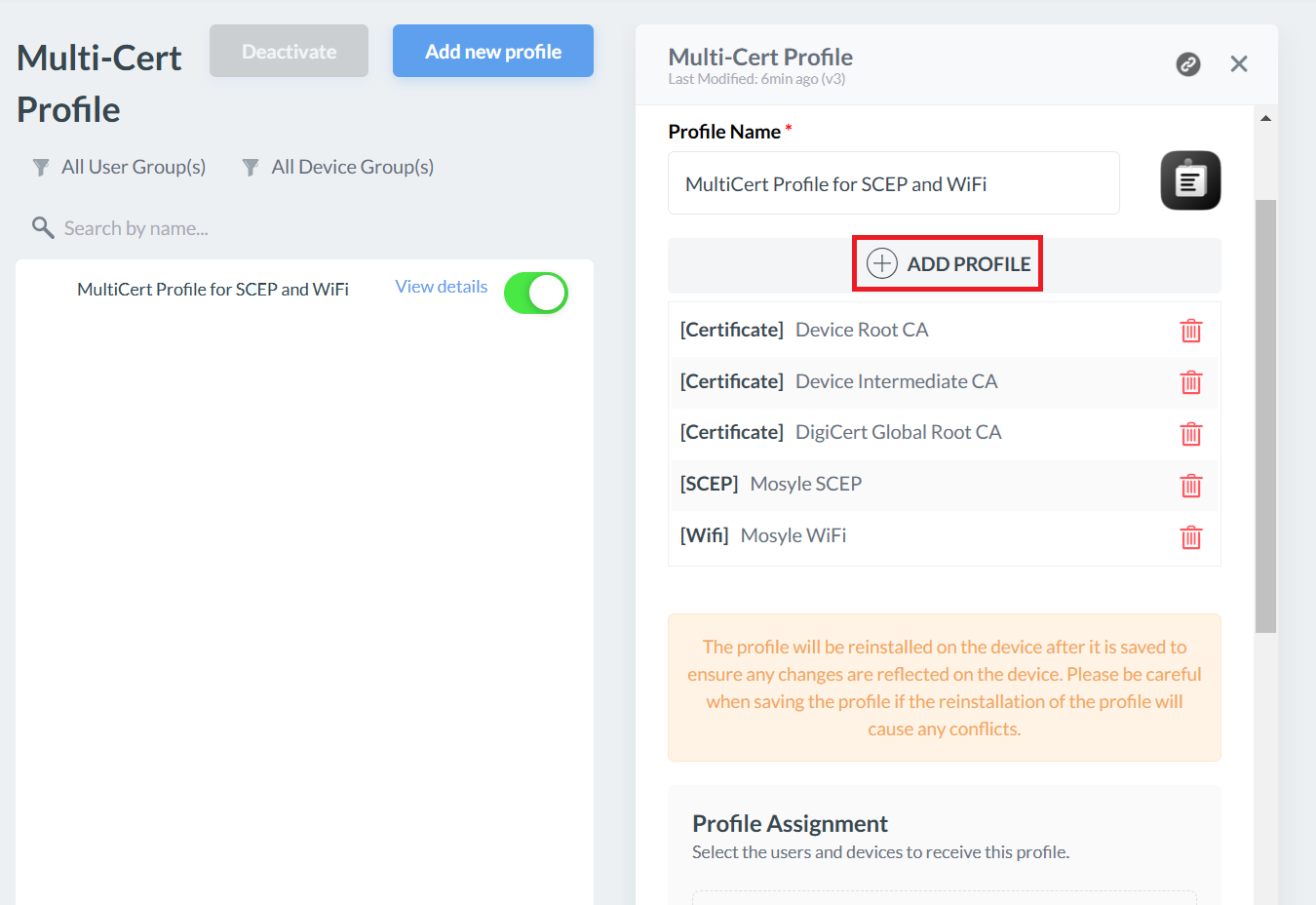Copy profile link using the chain icon
Image resolution: width=1316 pixels, height=905 pixels.
click(x=1188, y=64)
